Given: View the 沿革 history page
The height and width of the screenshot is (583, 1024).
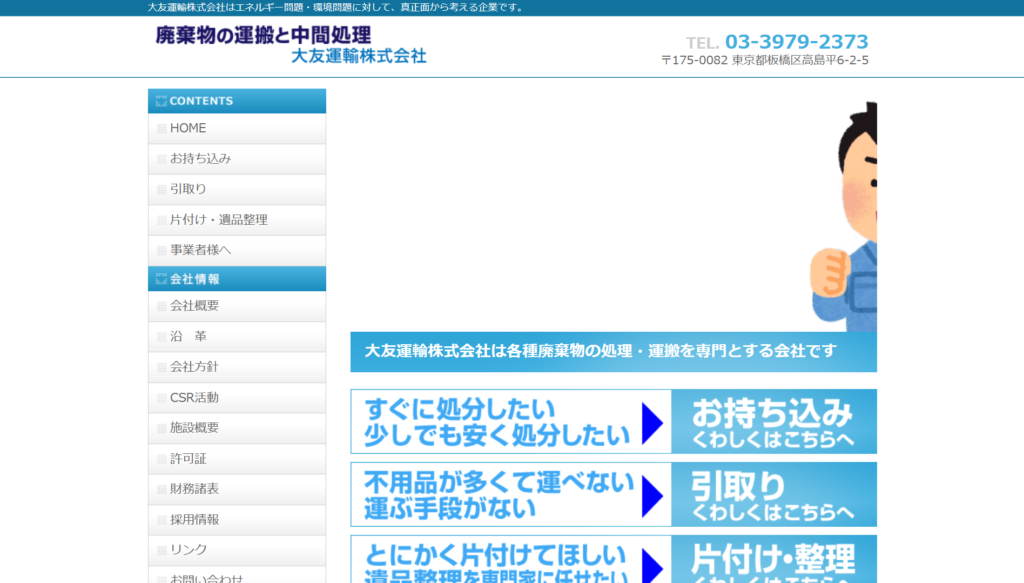Looking at the screenshot, I should (188, 336).
